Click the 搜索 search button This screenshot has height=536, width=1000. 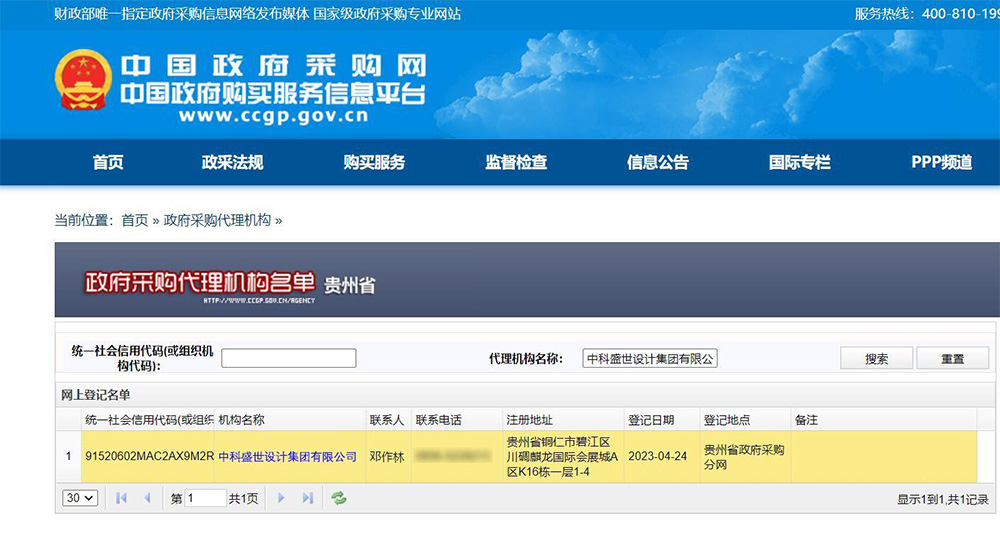(876, 359)
